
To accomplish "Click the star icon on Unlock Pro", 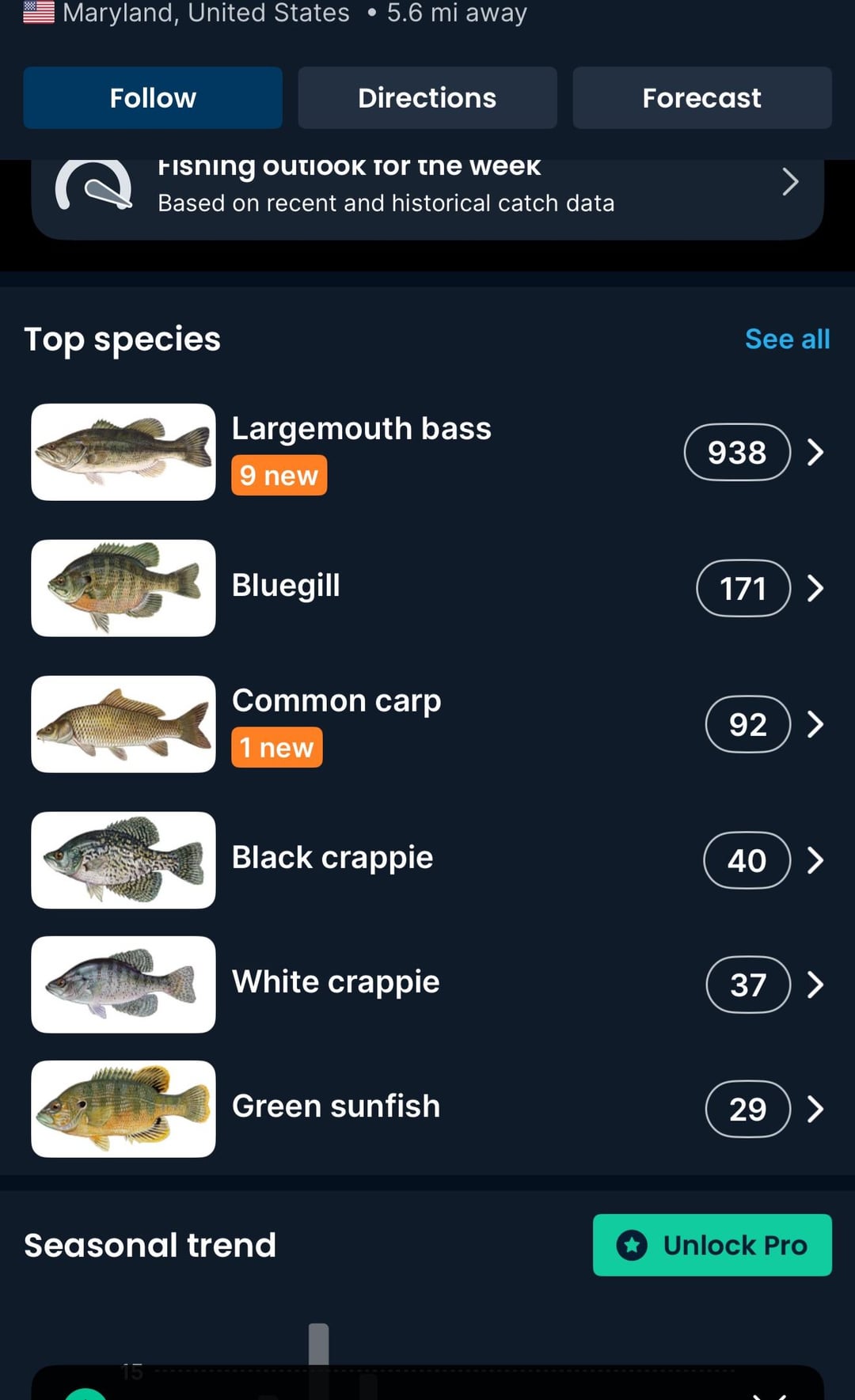I will click(632, 1245).
